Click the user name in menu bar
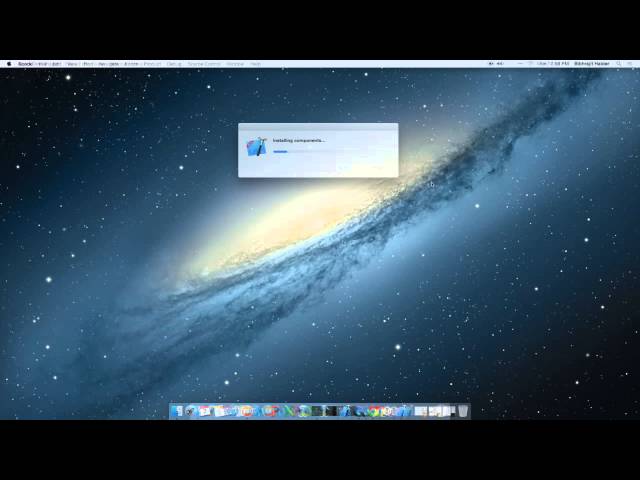 pos(591,64)
